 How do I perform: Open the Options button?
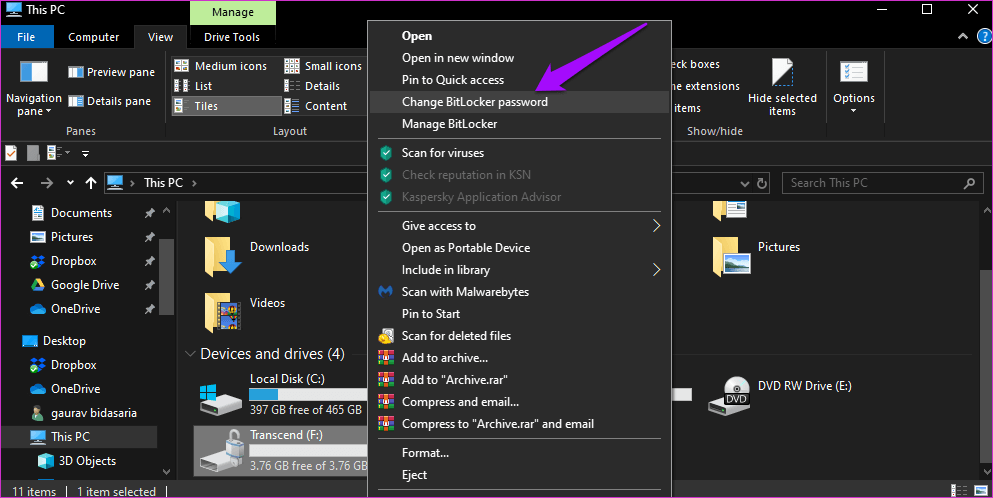854,87
